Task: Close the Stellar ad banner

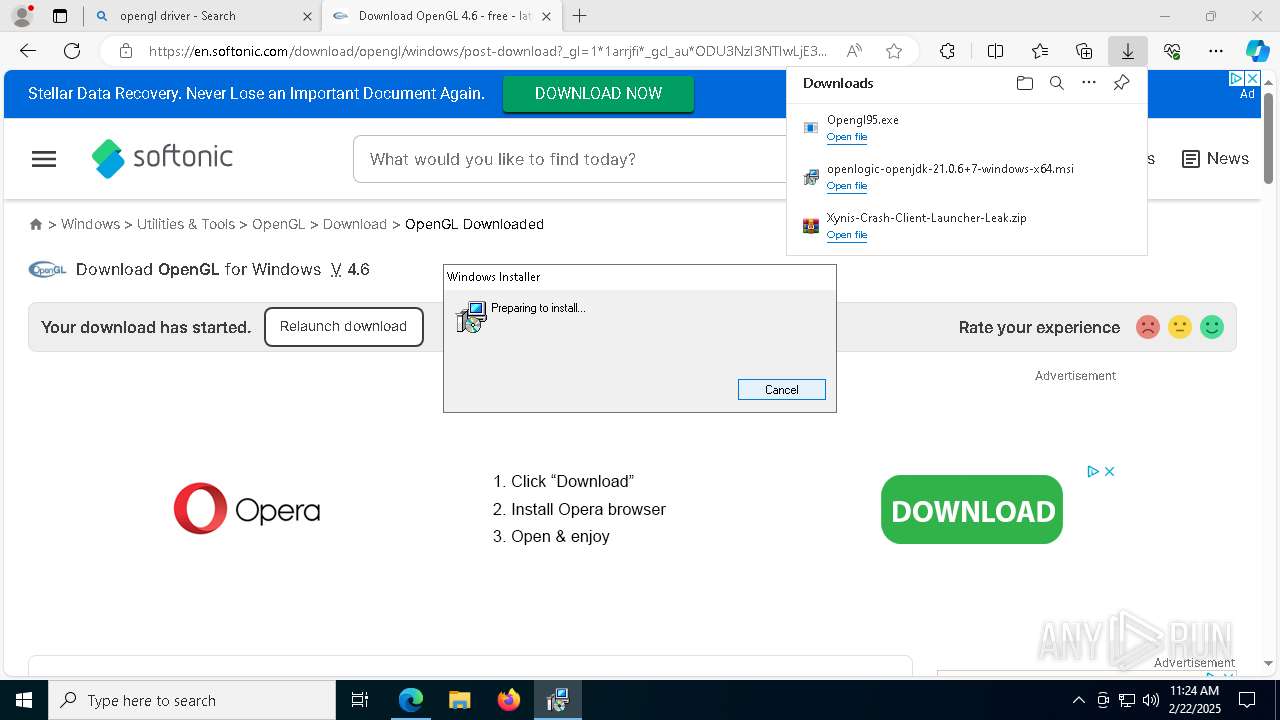Action: (1251, 78)
